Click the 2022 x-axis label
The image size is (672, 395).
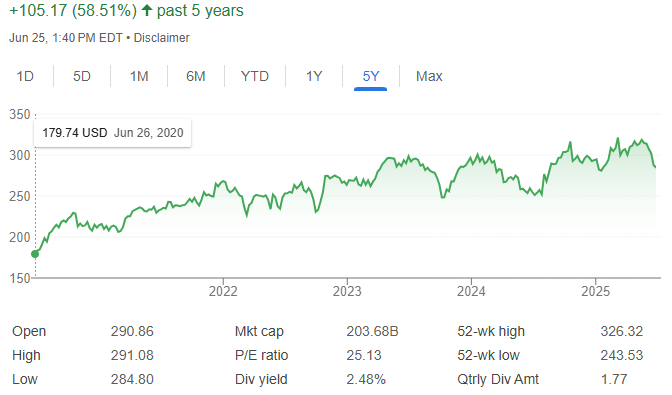223,291
